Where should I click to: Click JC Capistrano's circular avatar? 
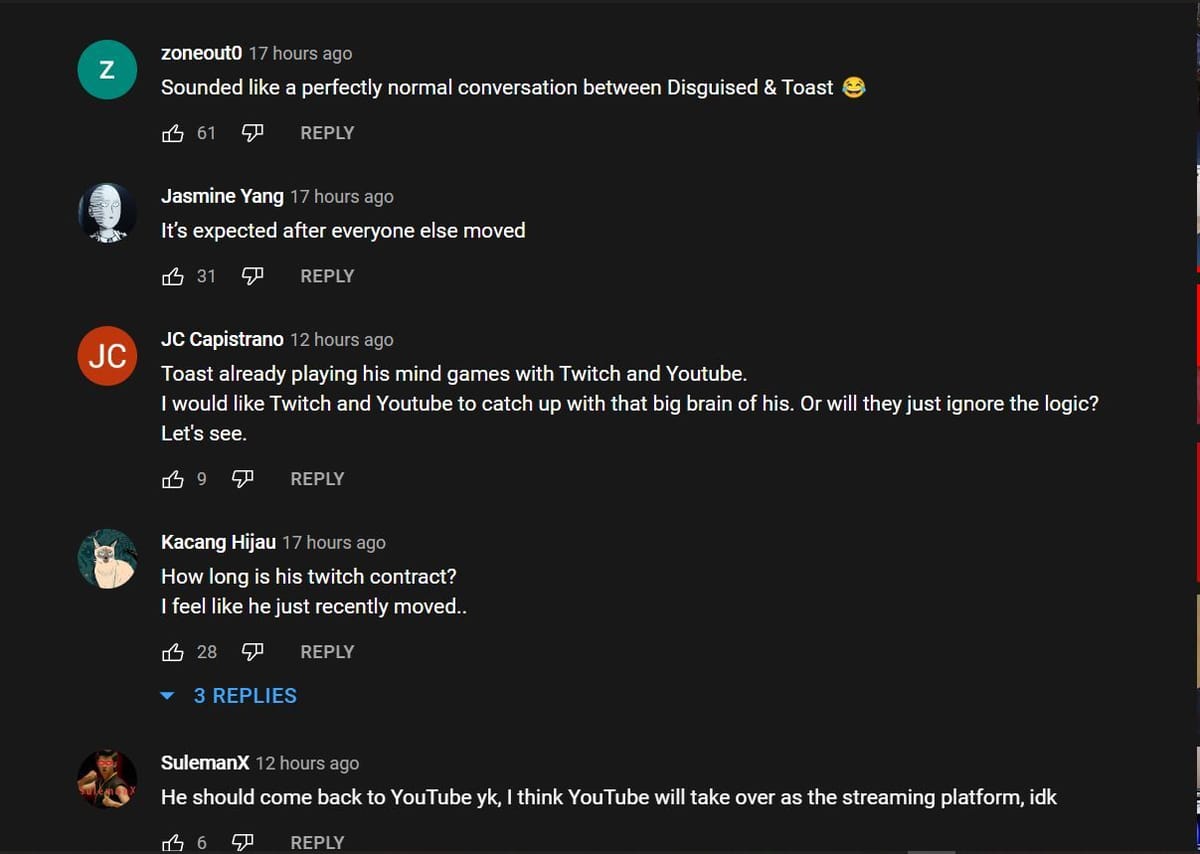click(x=107, y=356)
